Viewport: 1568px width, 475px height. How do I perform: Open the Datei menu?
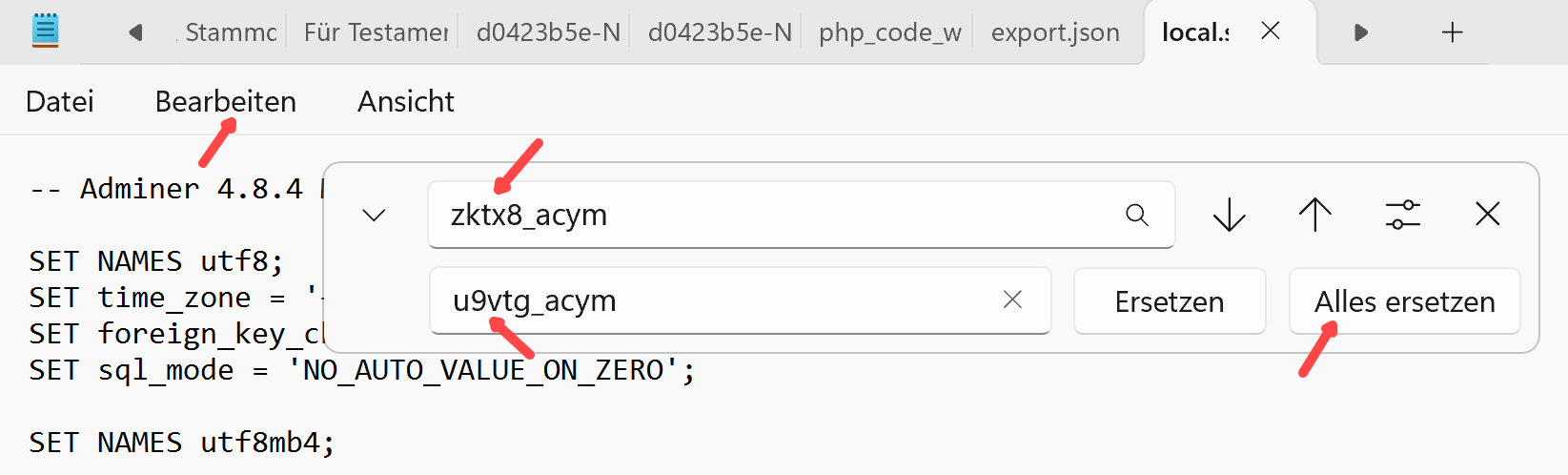point(60,101)
